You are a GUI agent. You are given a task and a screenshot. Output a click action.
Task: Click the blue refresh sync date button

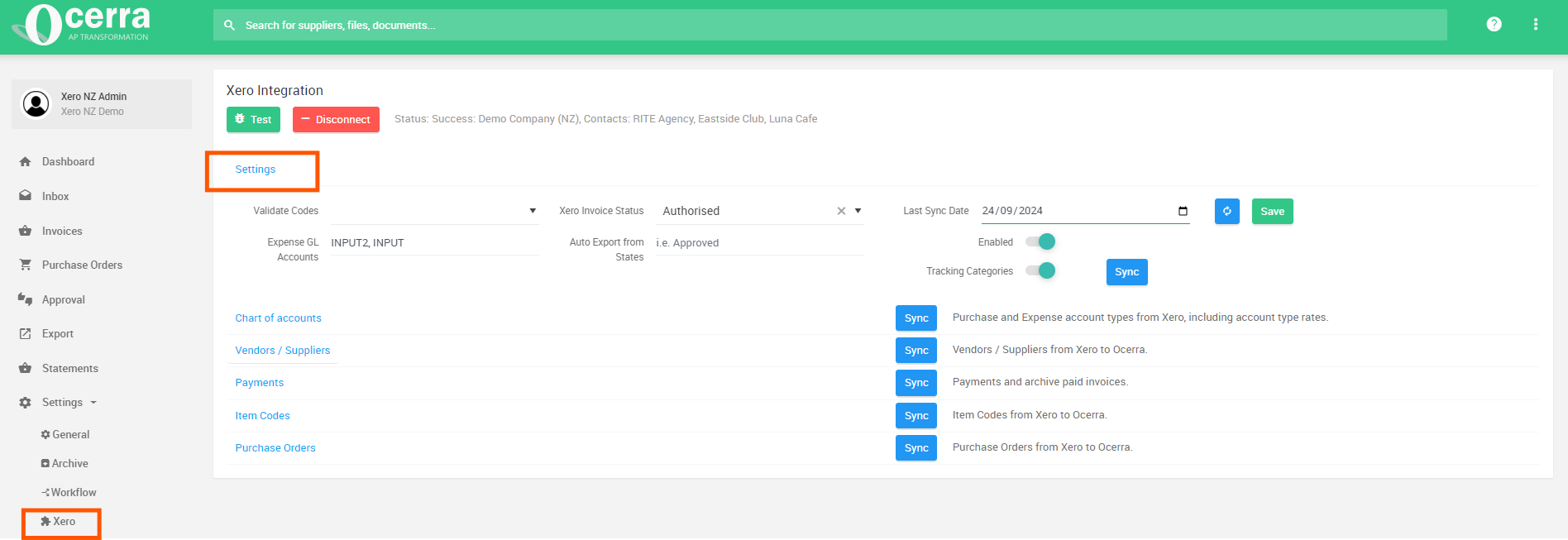tap(1227, 212)
